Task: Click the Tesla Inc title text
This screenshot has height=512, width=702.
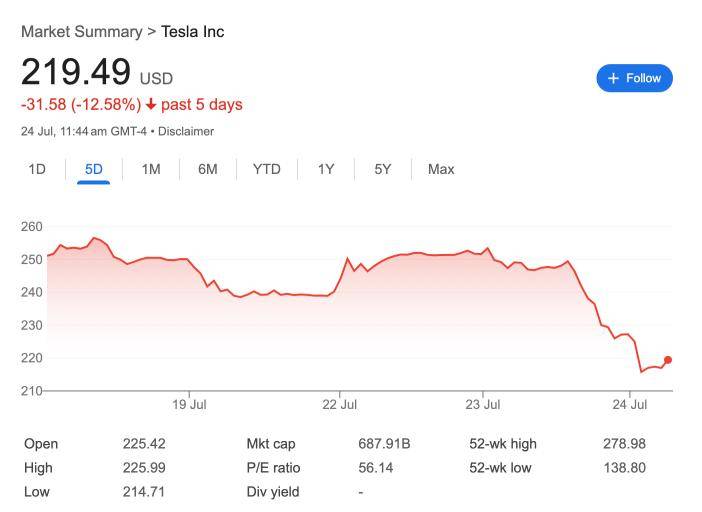Action: pyautogui.click(x=193, y=32)
